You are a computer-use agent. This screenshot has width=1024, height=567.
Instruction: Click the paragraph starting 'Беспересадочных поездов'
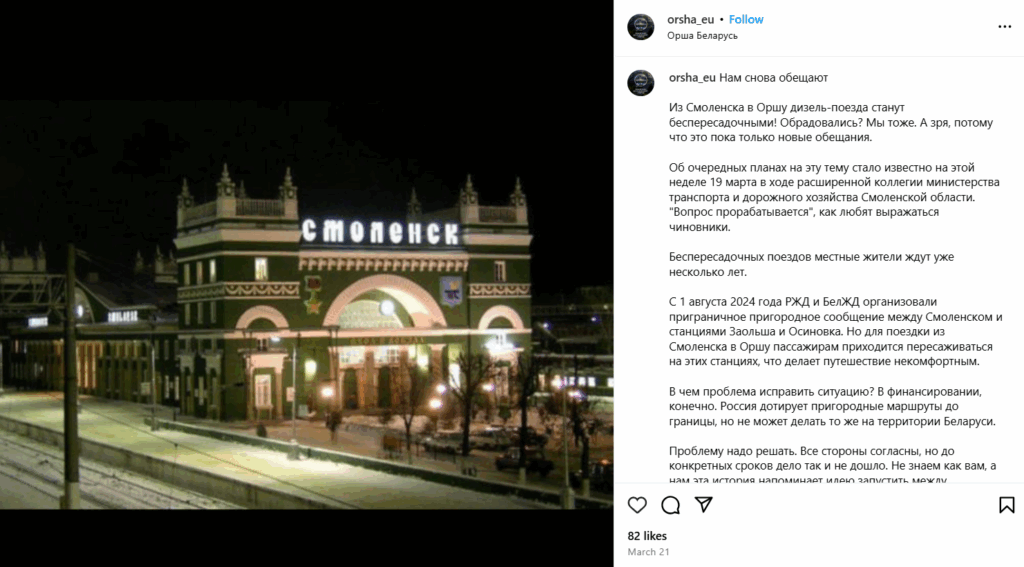coord(811,265)
